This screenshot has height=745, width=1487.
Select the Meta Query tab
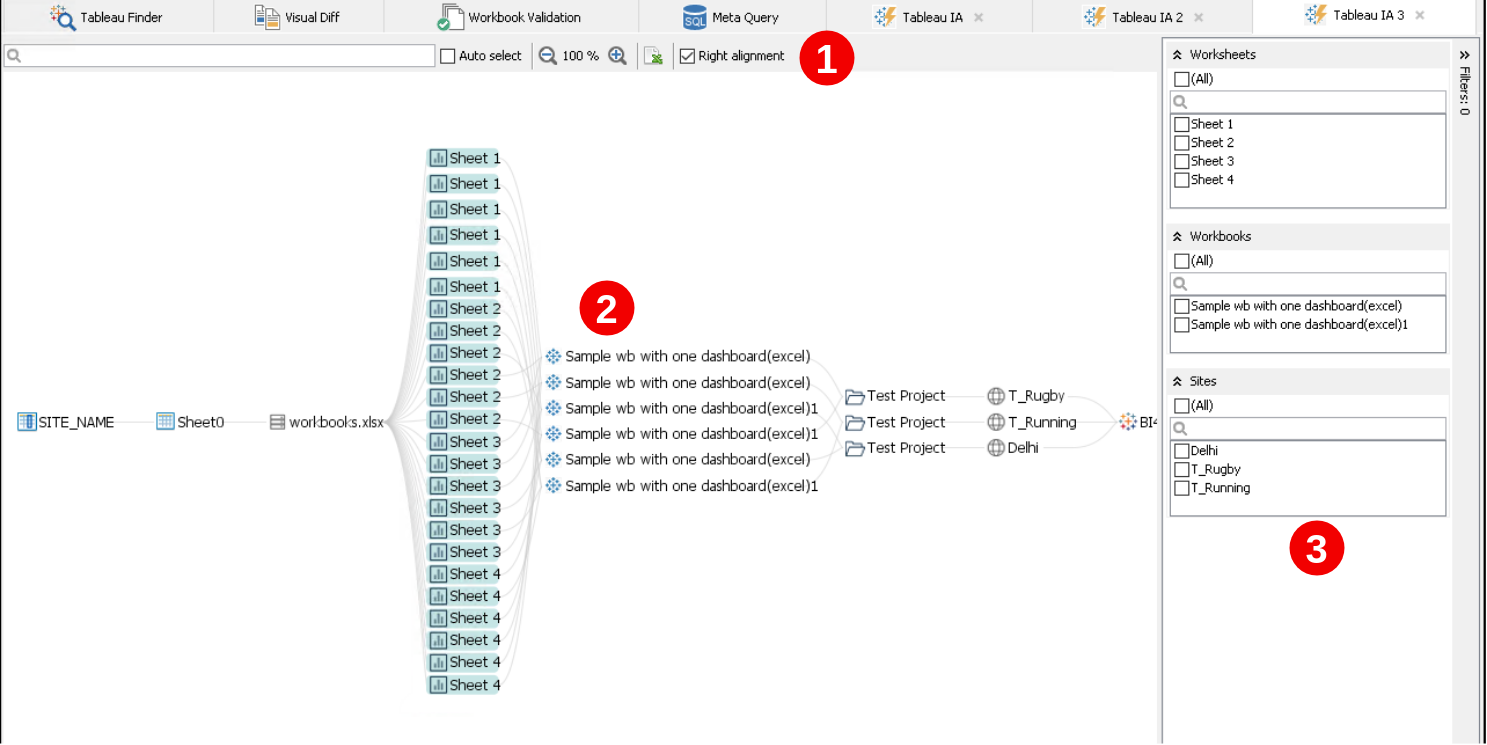pos(731,17)
